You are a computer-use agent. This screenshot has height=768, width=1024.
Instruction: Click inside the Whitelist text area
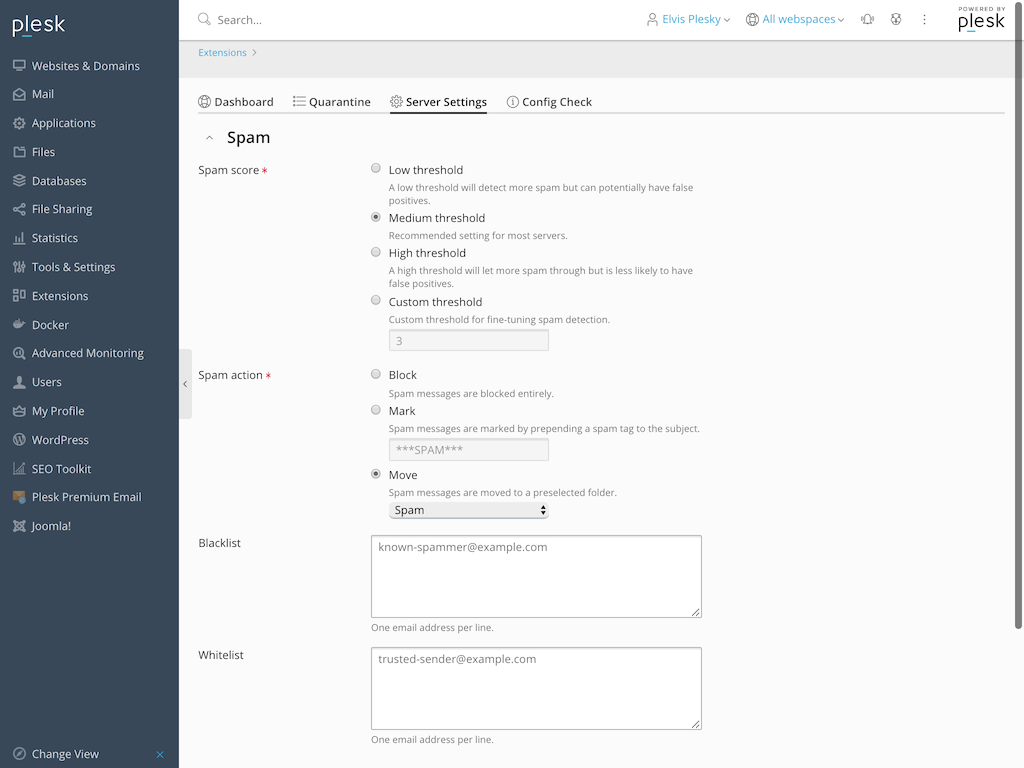(536, 688)
